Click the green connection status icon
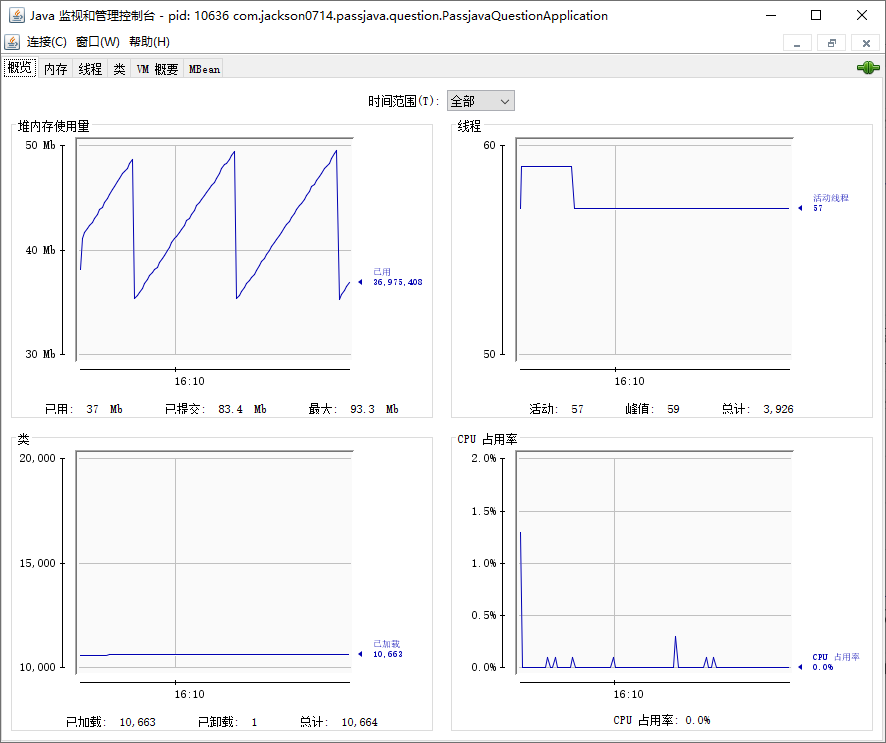The image size is (886, 743). click(867, 68)
